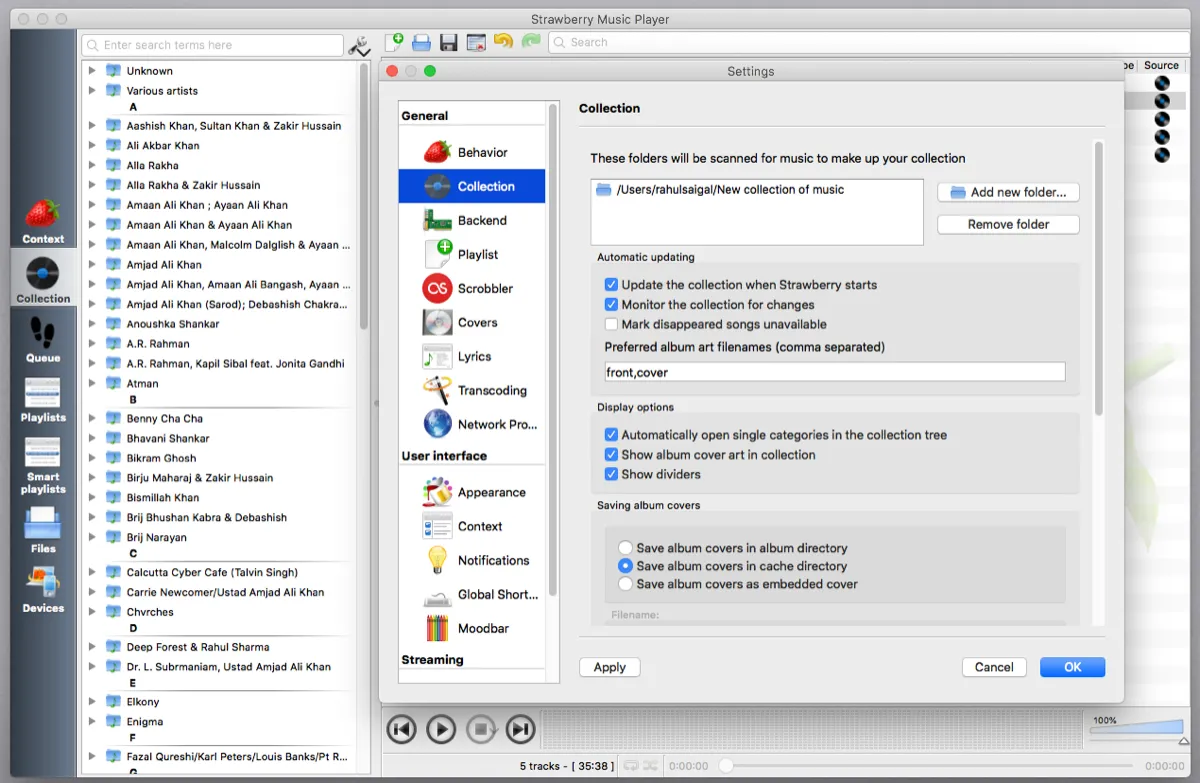
Task: Select Atman artist in collection
Action: (x=142, y=384)
